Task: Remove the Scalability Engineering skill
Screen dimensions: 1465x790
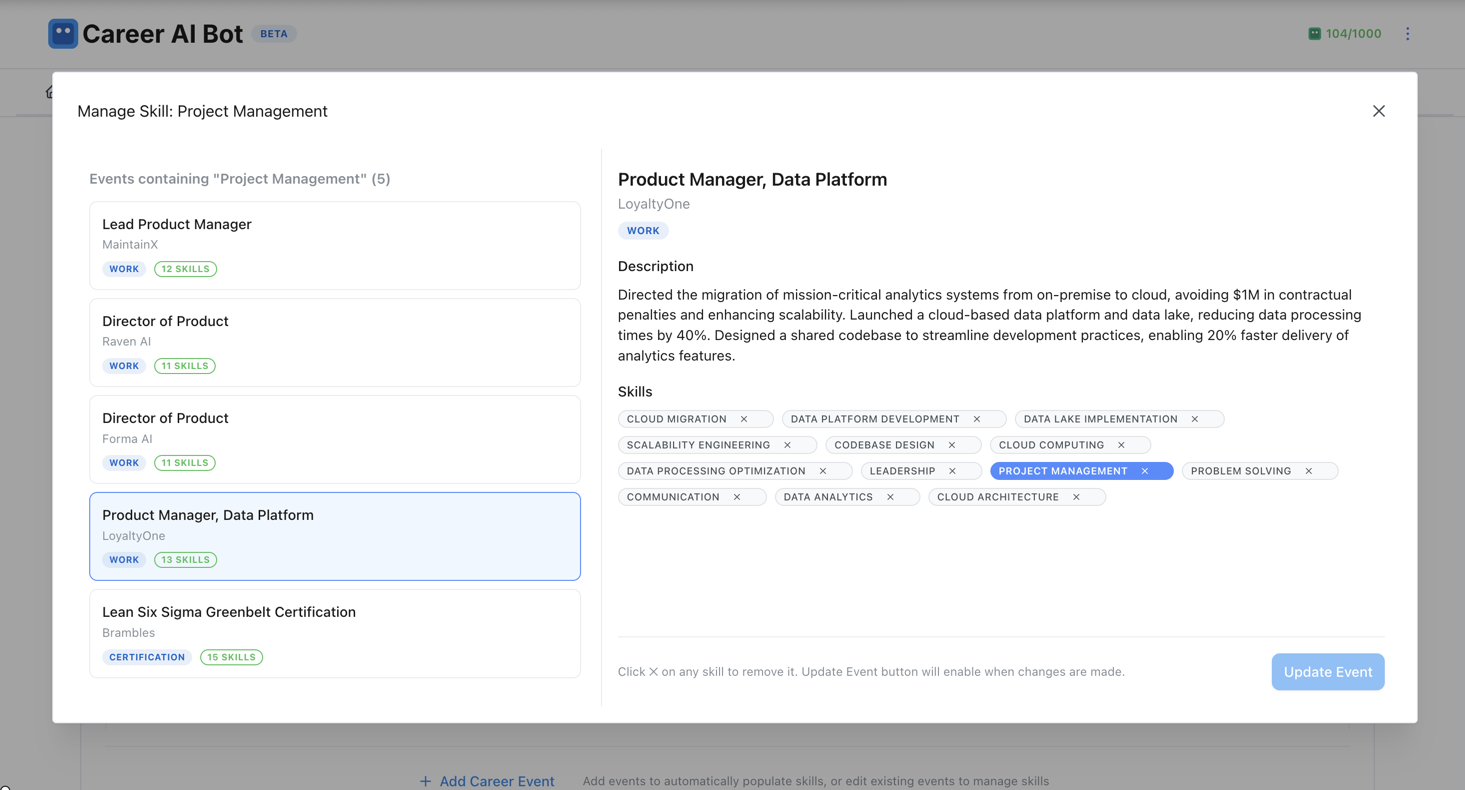Action: [788, 445]
